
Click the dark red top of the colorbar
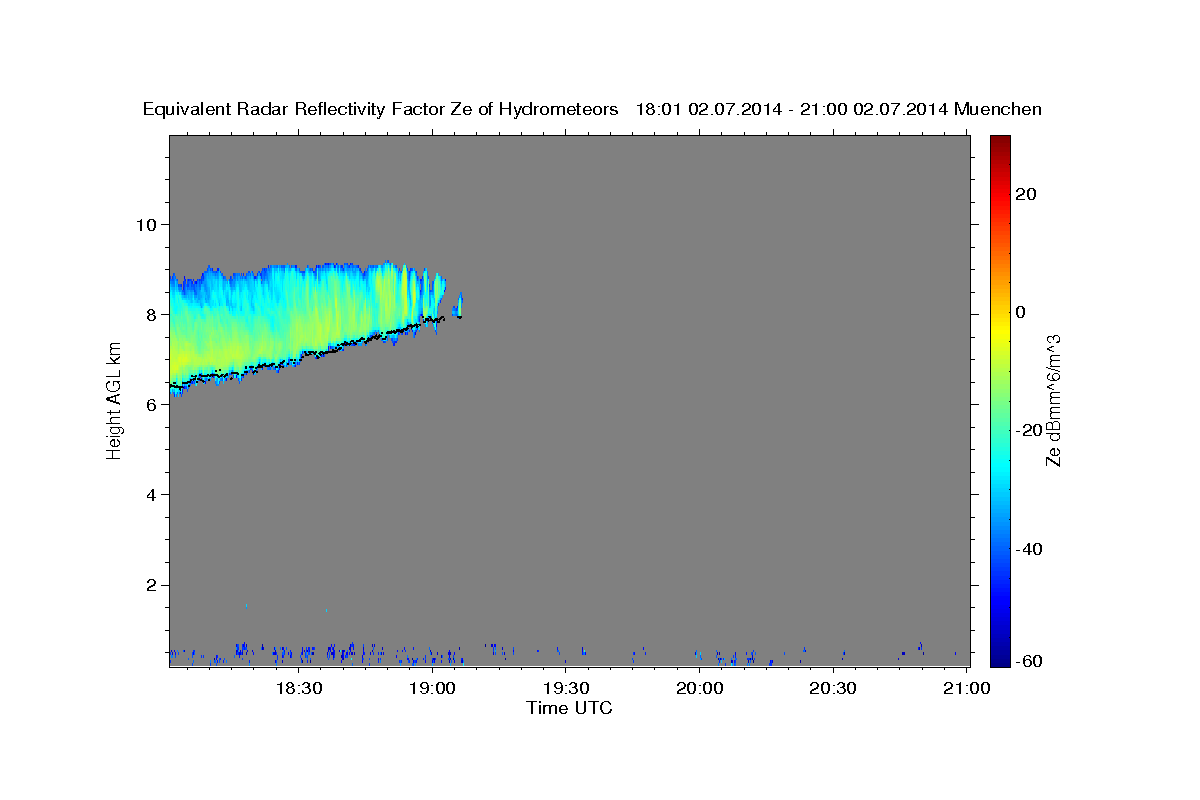coord(999,143)
